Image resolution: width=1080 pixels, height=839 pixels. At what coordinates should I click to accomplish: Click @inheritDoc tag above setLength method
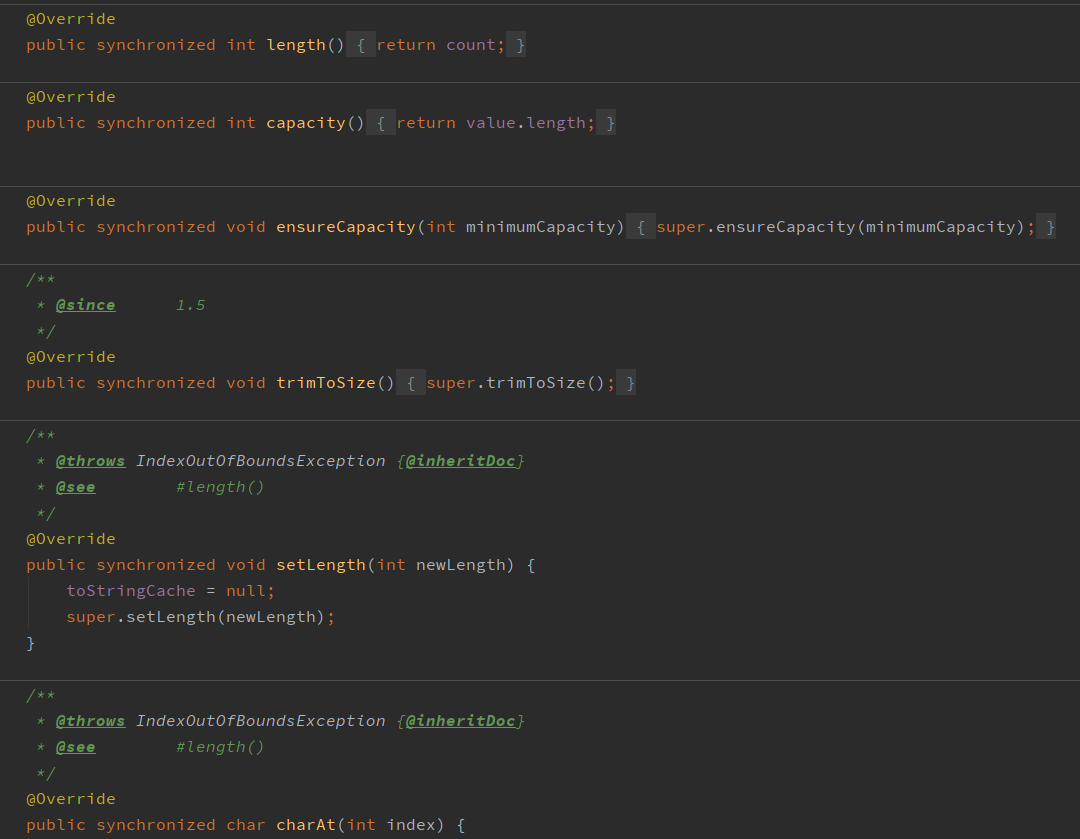[x=460, y=461]
